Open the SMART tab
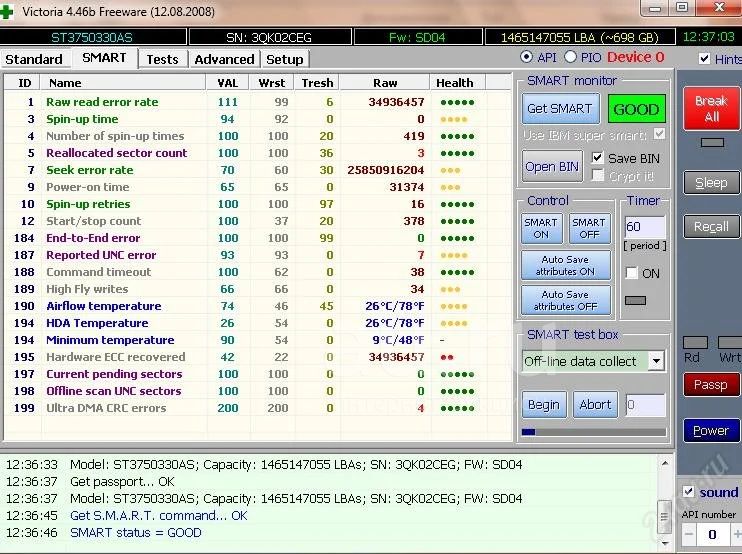742x554 pixels. [x=104, y=58]
